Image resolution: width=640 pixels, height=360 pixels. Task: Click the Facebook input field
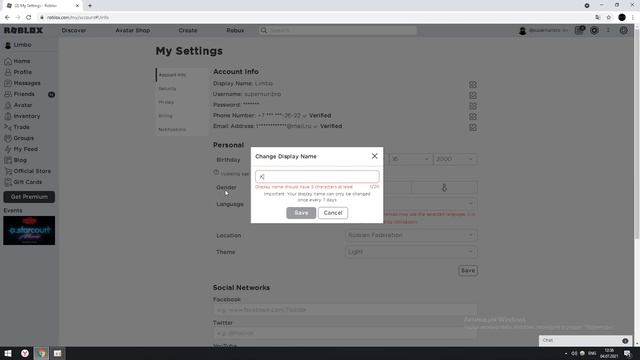tap(345, 310)
